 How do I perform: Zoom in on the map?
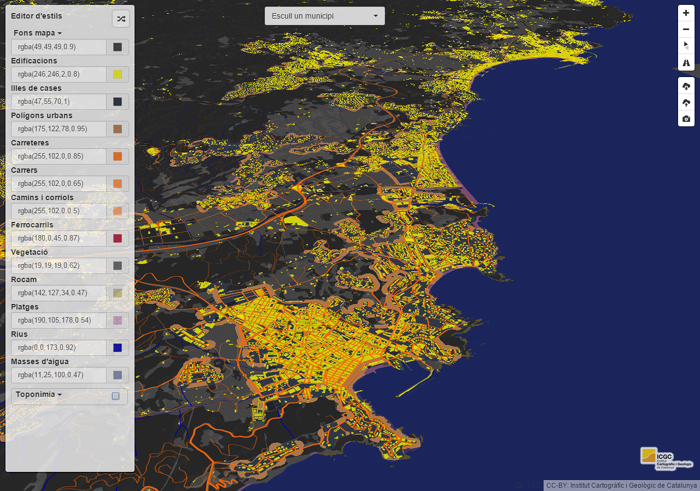[x=686, y=13]
